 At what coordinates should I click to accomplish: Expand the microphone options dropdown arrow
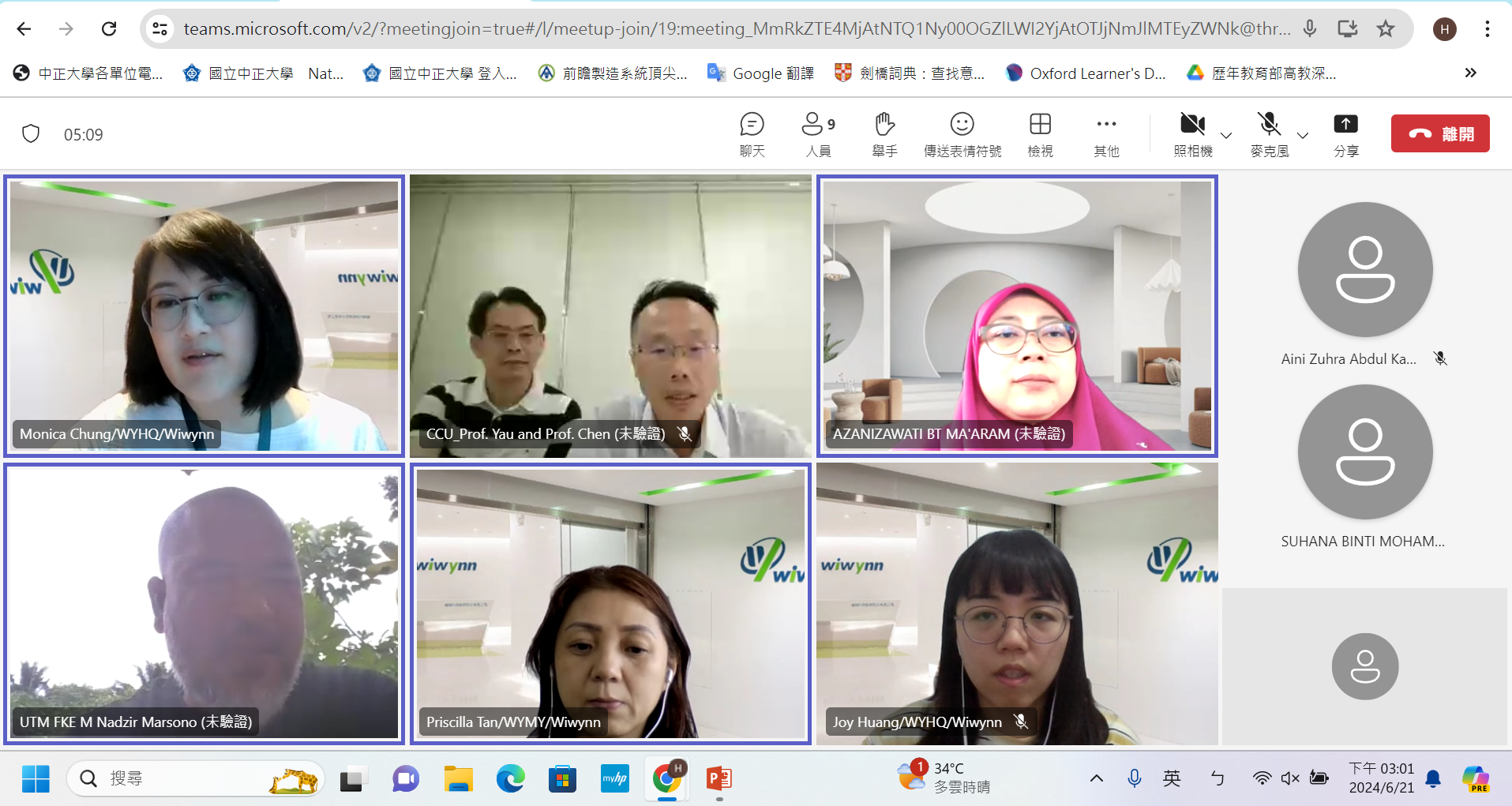[x=1303, y=135]
